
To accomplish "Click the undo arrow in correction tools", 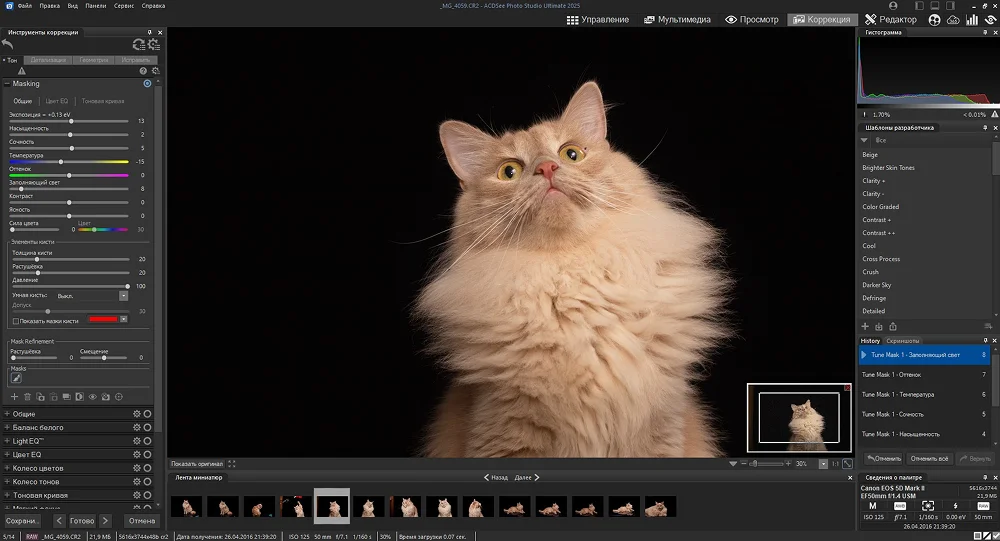I will pyautogui.click(x=9, y=45).
